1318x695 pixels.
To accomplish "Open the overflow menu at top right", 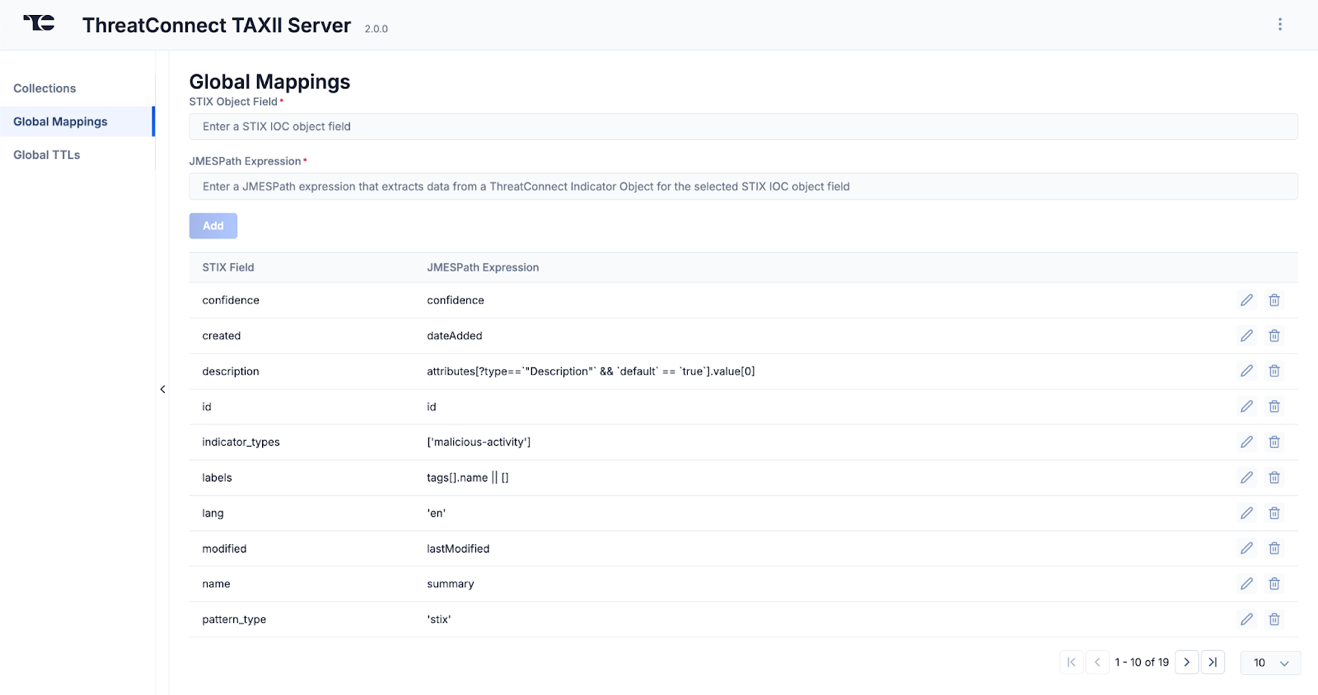I will (1280, 23).
